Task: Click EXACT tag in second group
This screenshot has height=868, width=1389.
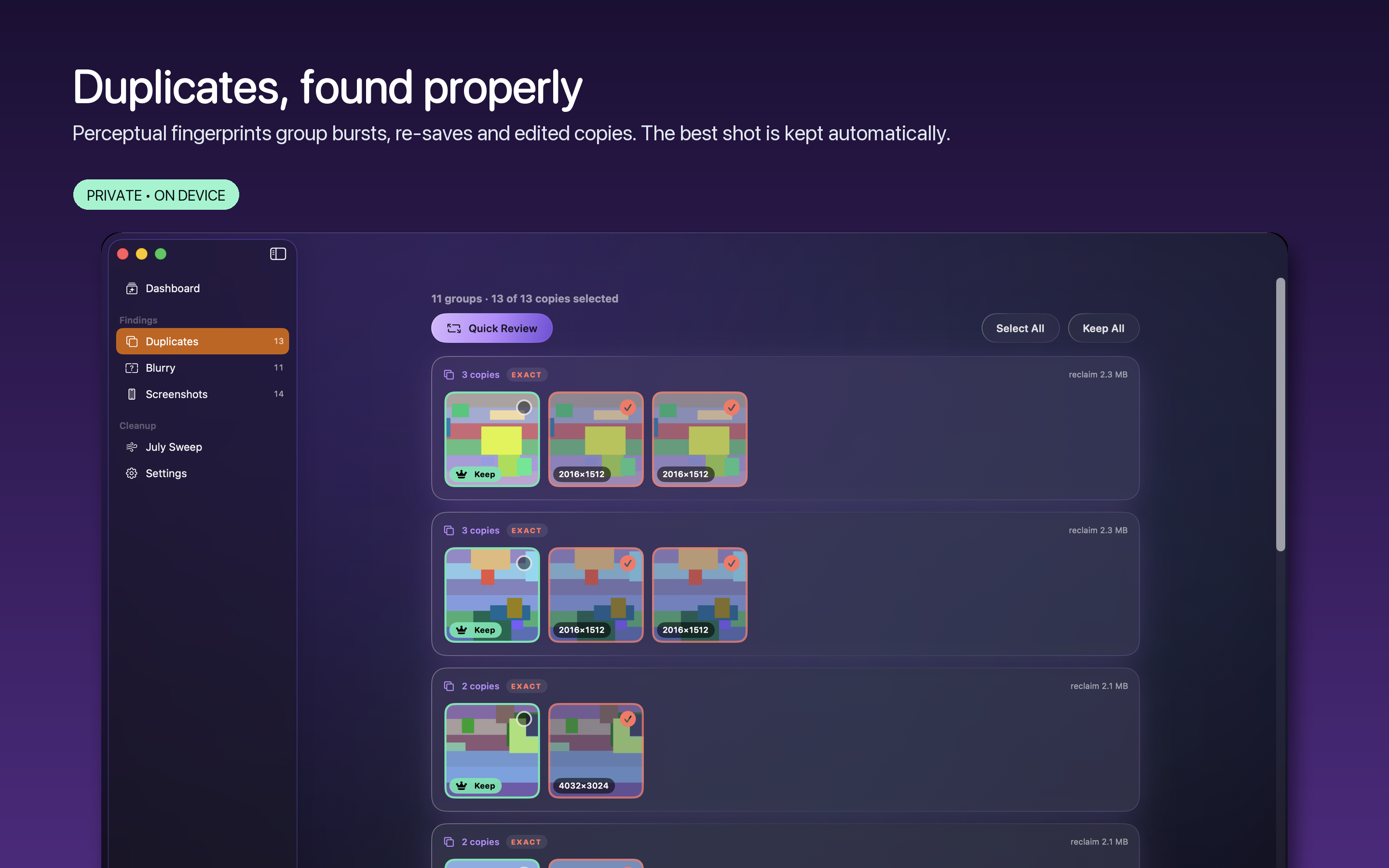Action: coord(526,530)
